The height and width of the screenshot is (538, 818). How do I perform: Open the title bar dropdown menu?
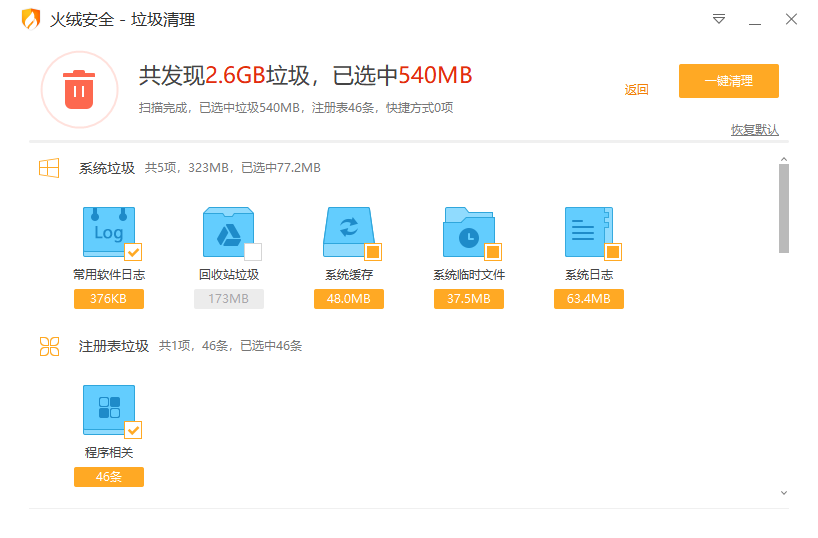(x=719, y=20)
